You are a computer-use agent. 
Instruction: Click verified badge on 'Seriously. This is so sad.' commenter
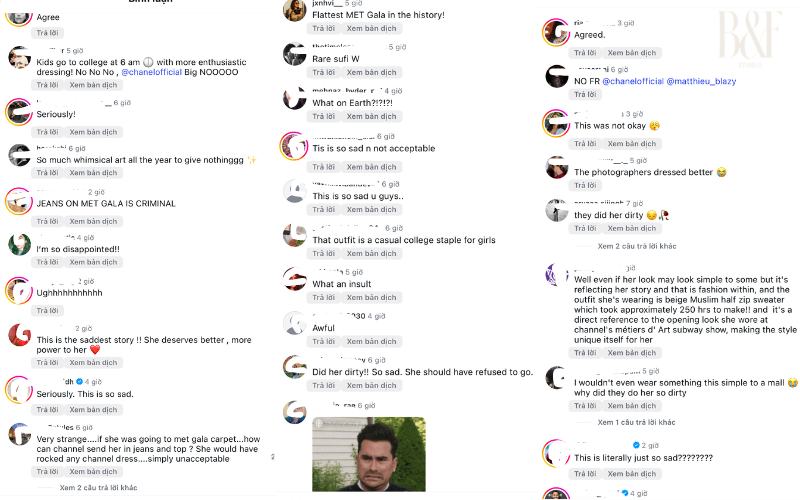click(x=80, y=382)
